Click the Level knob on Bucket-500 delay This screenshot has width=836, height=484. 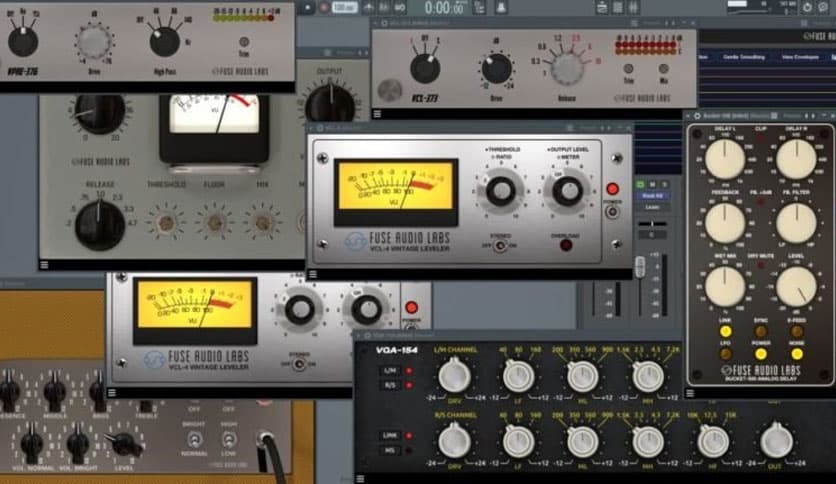(x=796, y=287)
